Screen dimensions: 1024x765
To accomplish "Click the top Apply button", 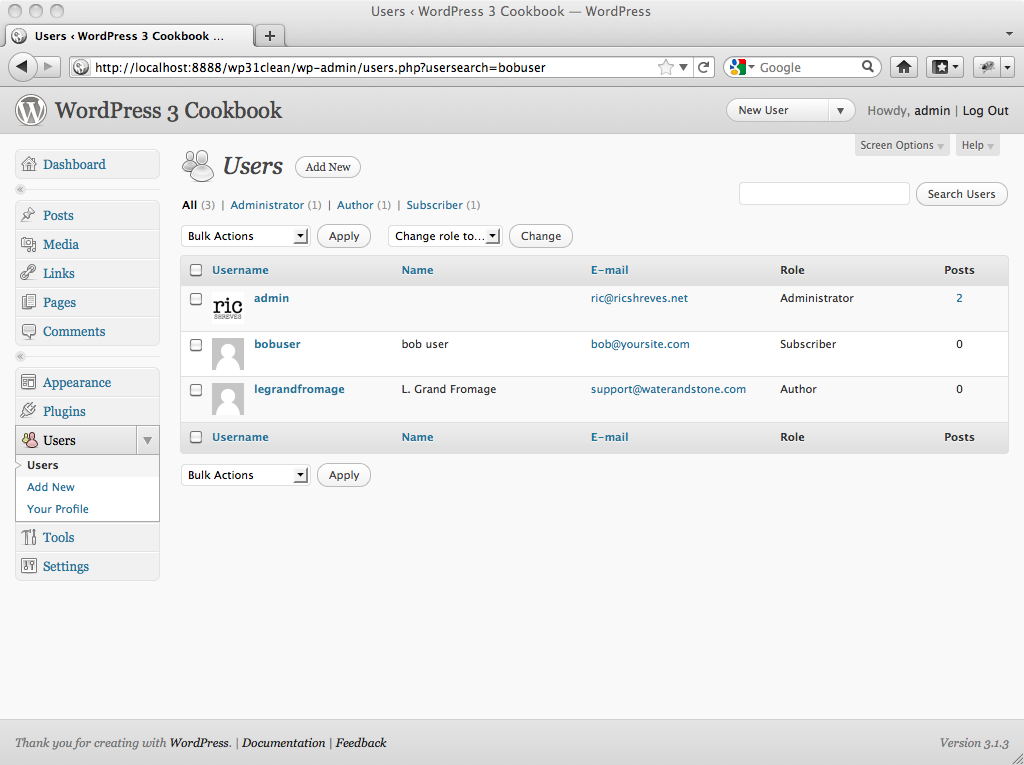I will coord(344,236).
